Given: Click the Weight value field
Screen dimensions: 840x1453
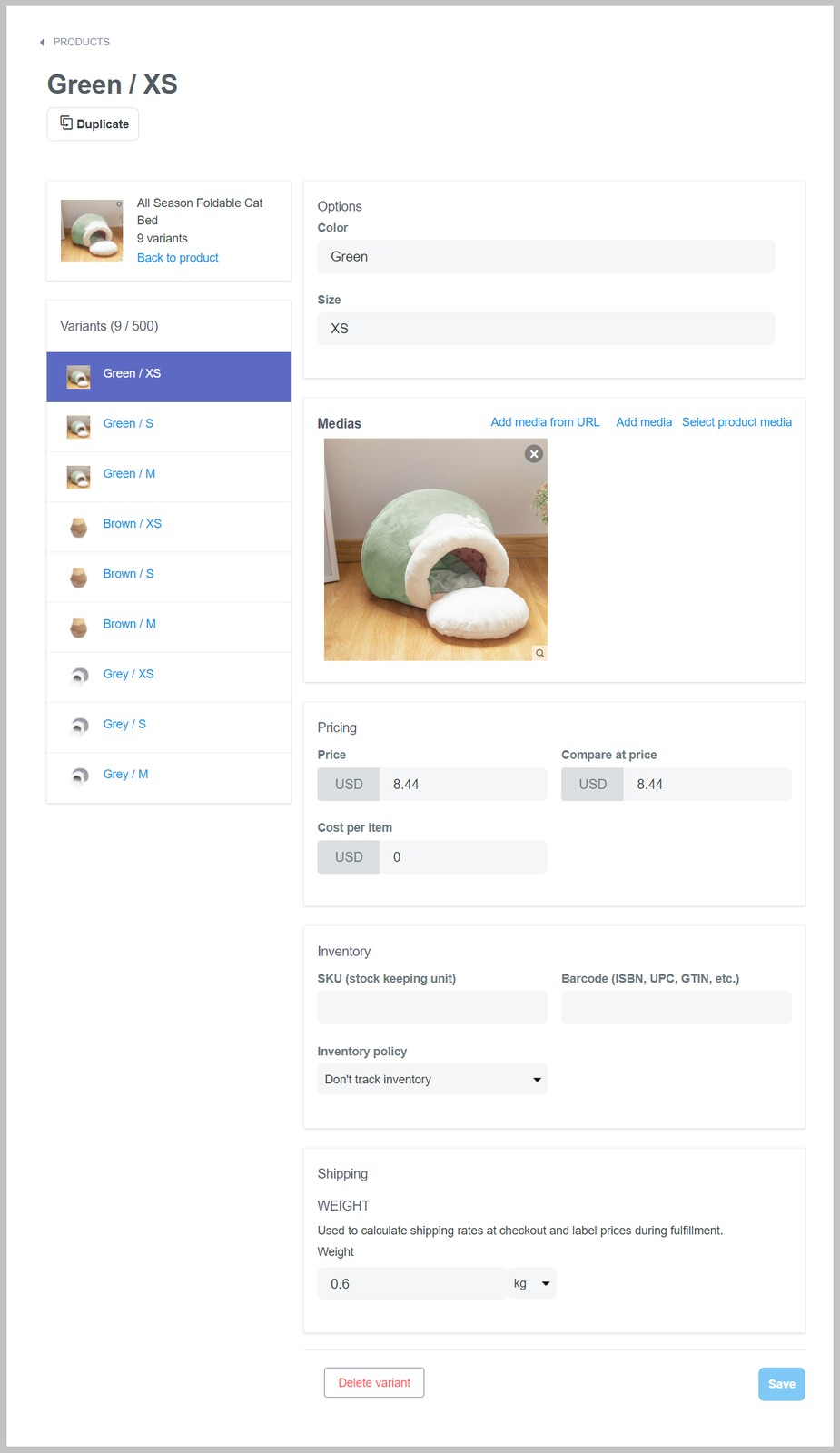Looking at the screenshot, I should click(x=411, y=1284).
